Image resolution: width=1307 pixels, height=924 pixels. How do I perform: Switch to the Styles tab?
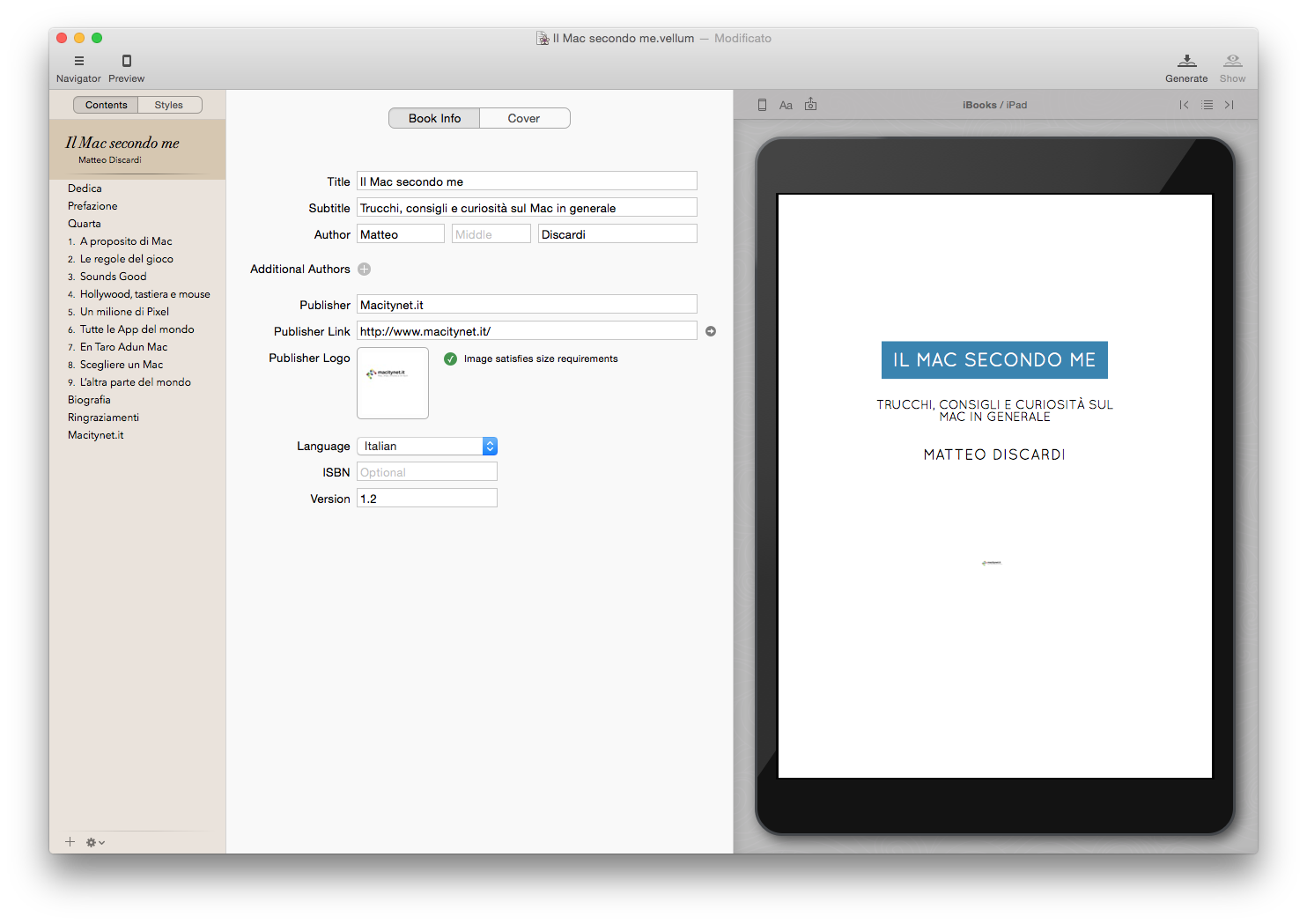point(169,104)
